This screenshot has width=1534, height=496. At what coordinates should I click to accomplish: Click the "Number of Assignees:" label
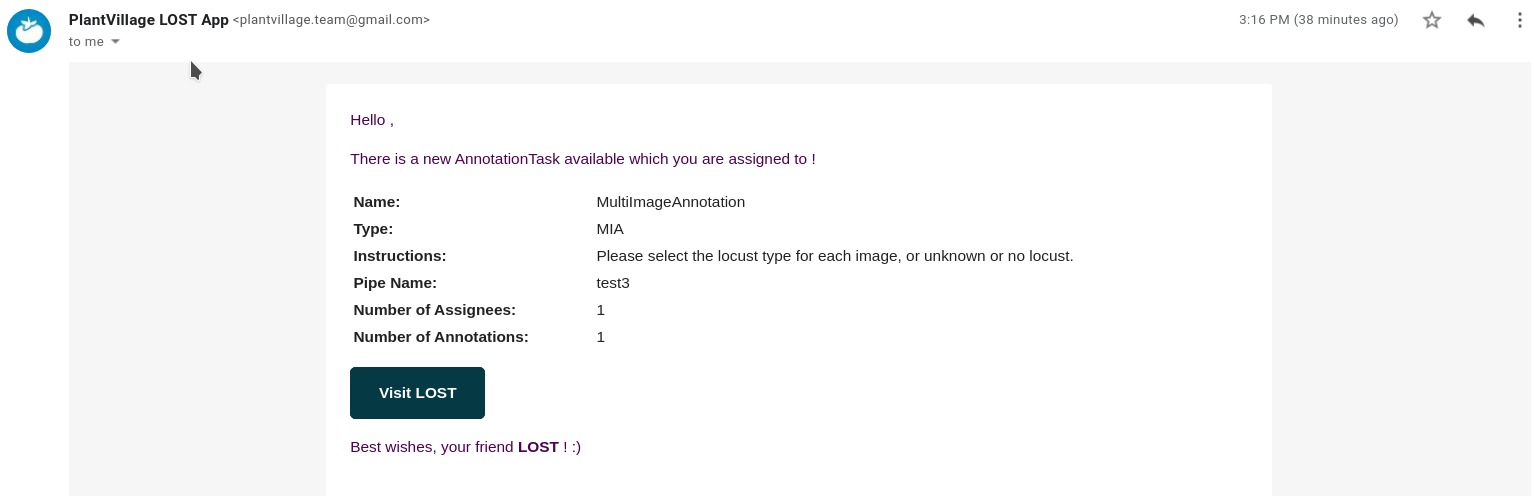click(434, 310)
